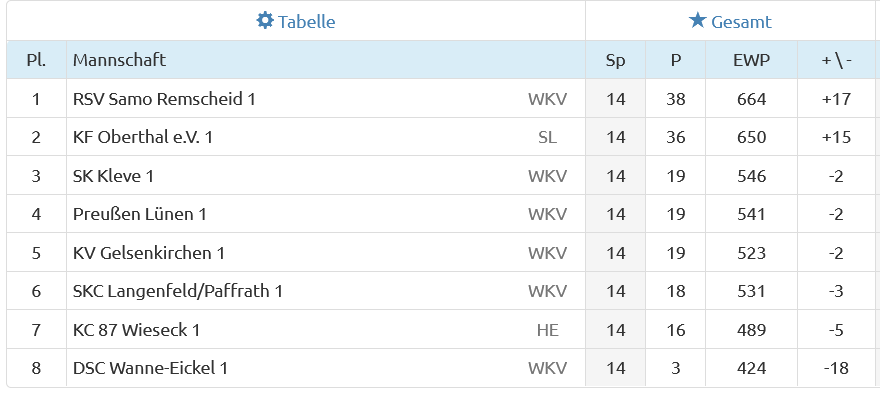Sort by the Pl. column header
The width and height of the screenshot is (880, 400).
coord(36,60)
